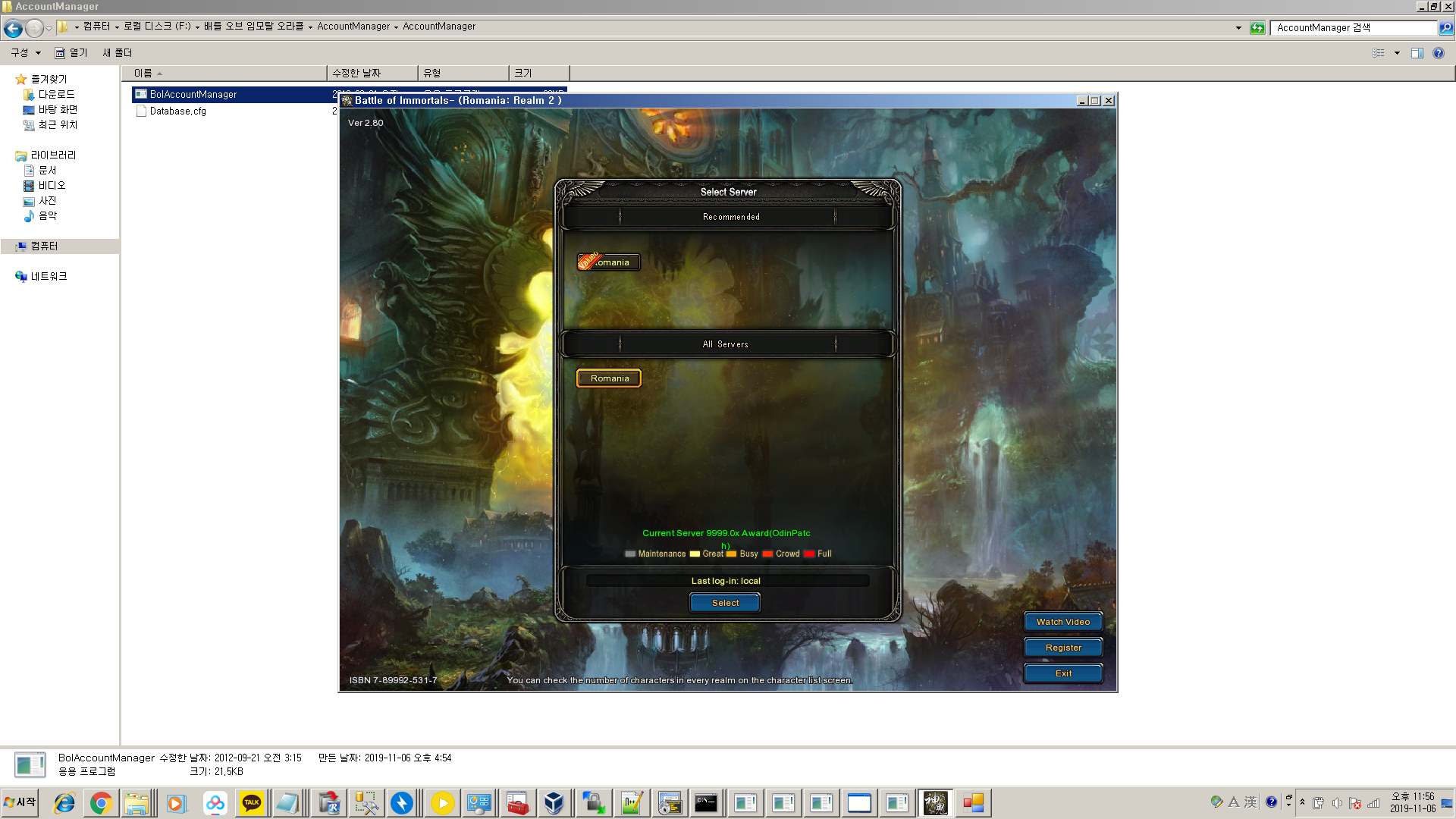This screenshot has width=1456, height=819.
Task: Open the 구성 dropdown menu
Action: (26, 53)
